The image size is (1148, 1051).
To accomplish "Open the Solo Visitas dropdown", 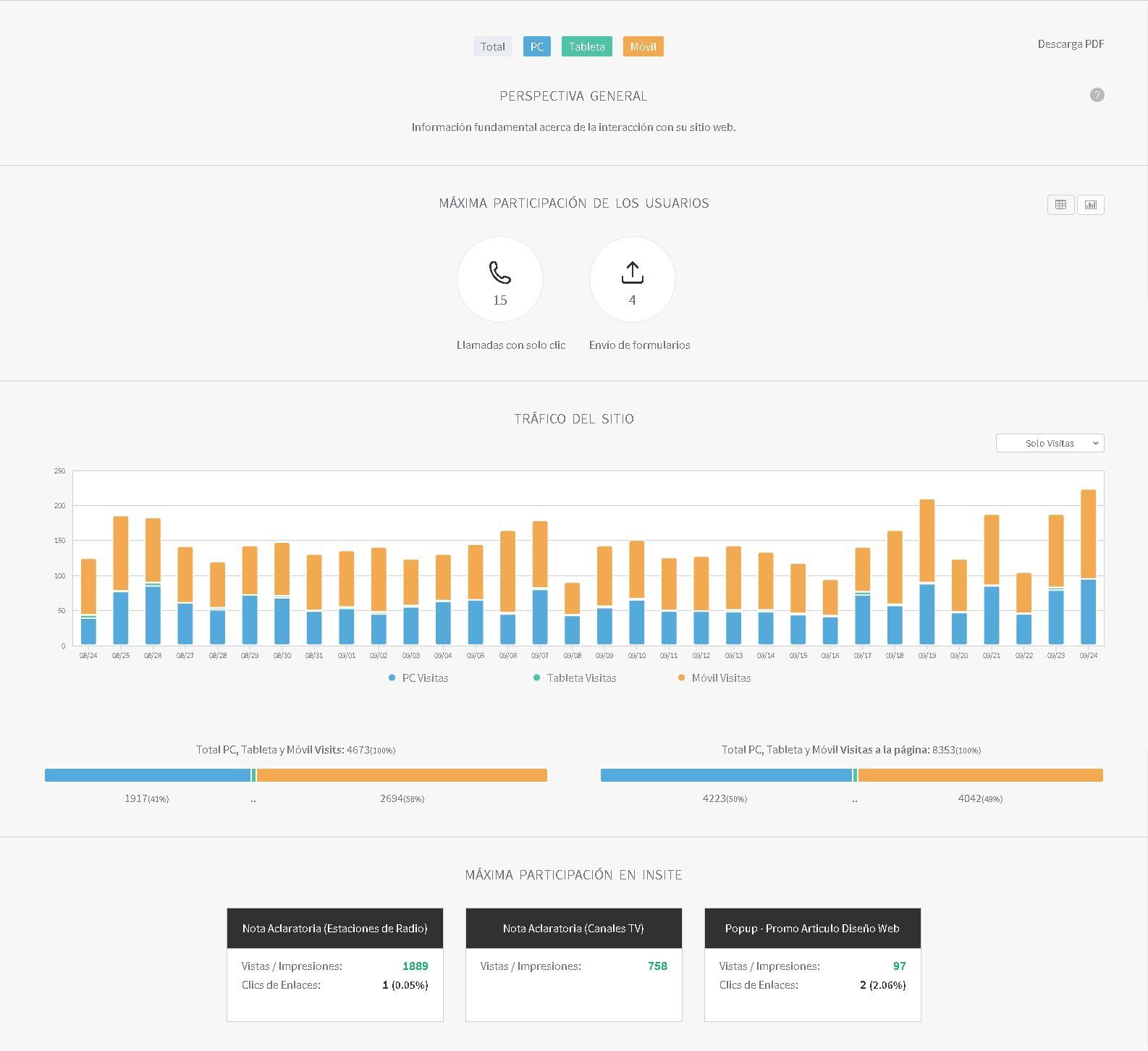I will point(1050,443).
